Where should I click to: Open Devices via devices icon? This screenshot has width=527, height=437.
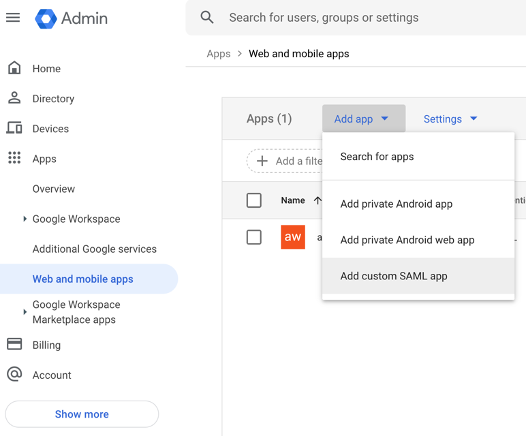coord(14,128)
